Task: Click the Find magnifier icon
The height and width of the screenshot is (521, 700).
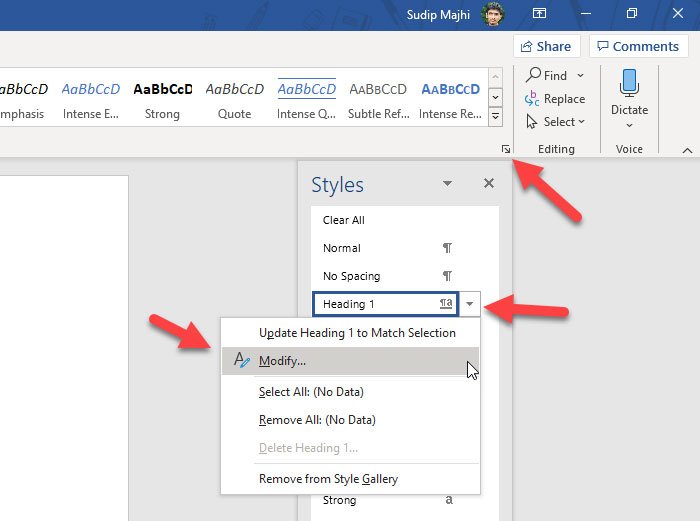Action: pos(534,75)
